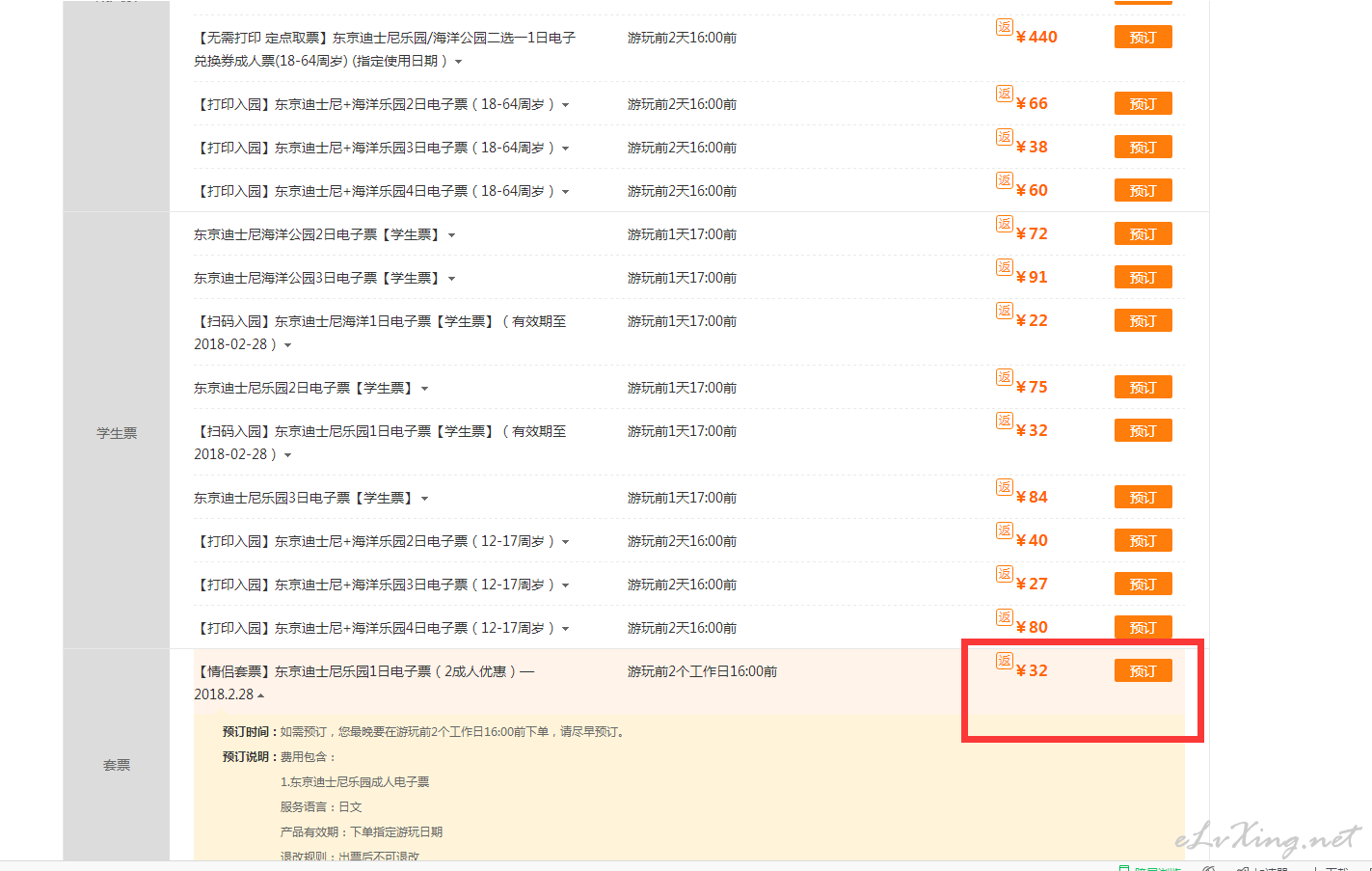Click the 返 rebate icon beside ¥84
1372x871 pixels.
(x=1005, y=487)
